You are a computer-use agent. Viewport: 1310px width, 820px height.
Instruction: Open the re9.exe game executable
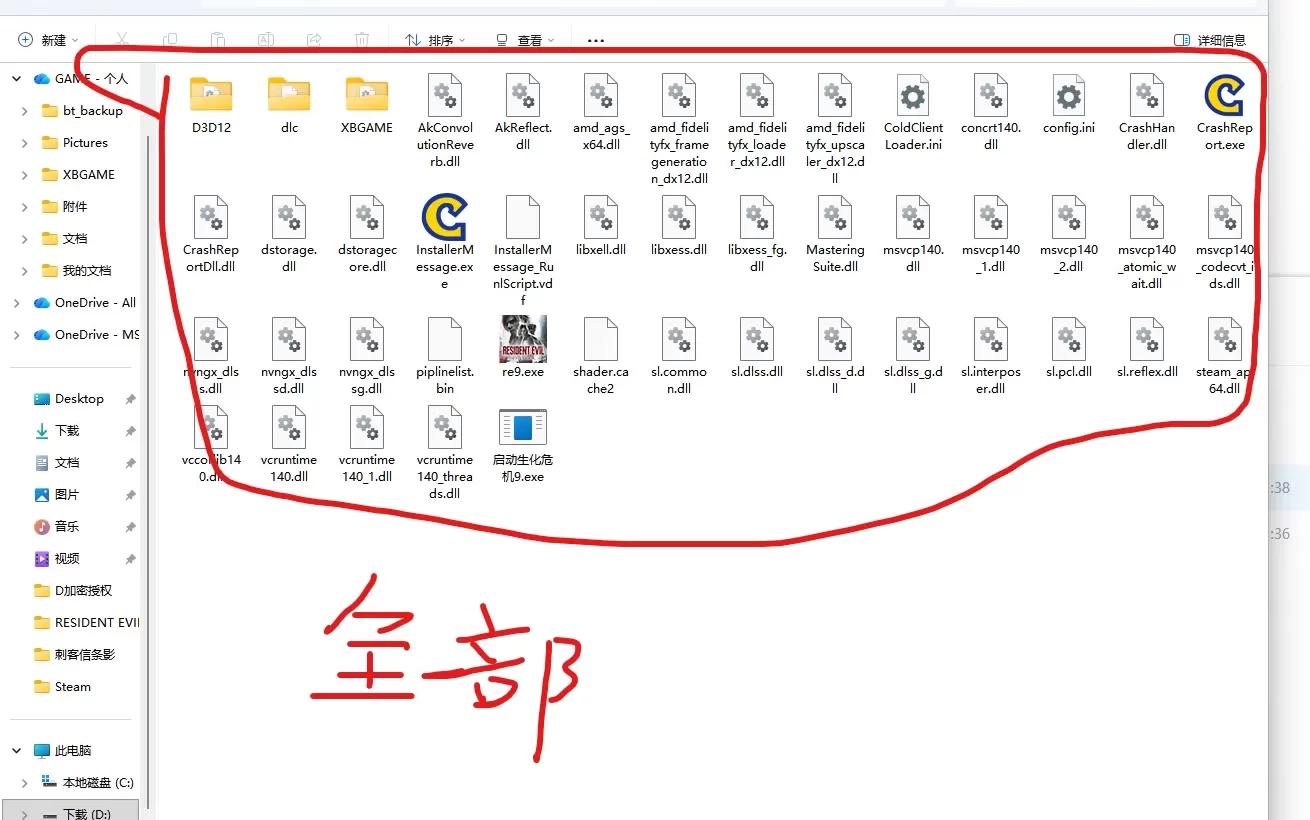point(523,339)
